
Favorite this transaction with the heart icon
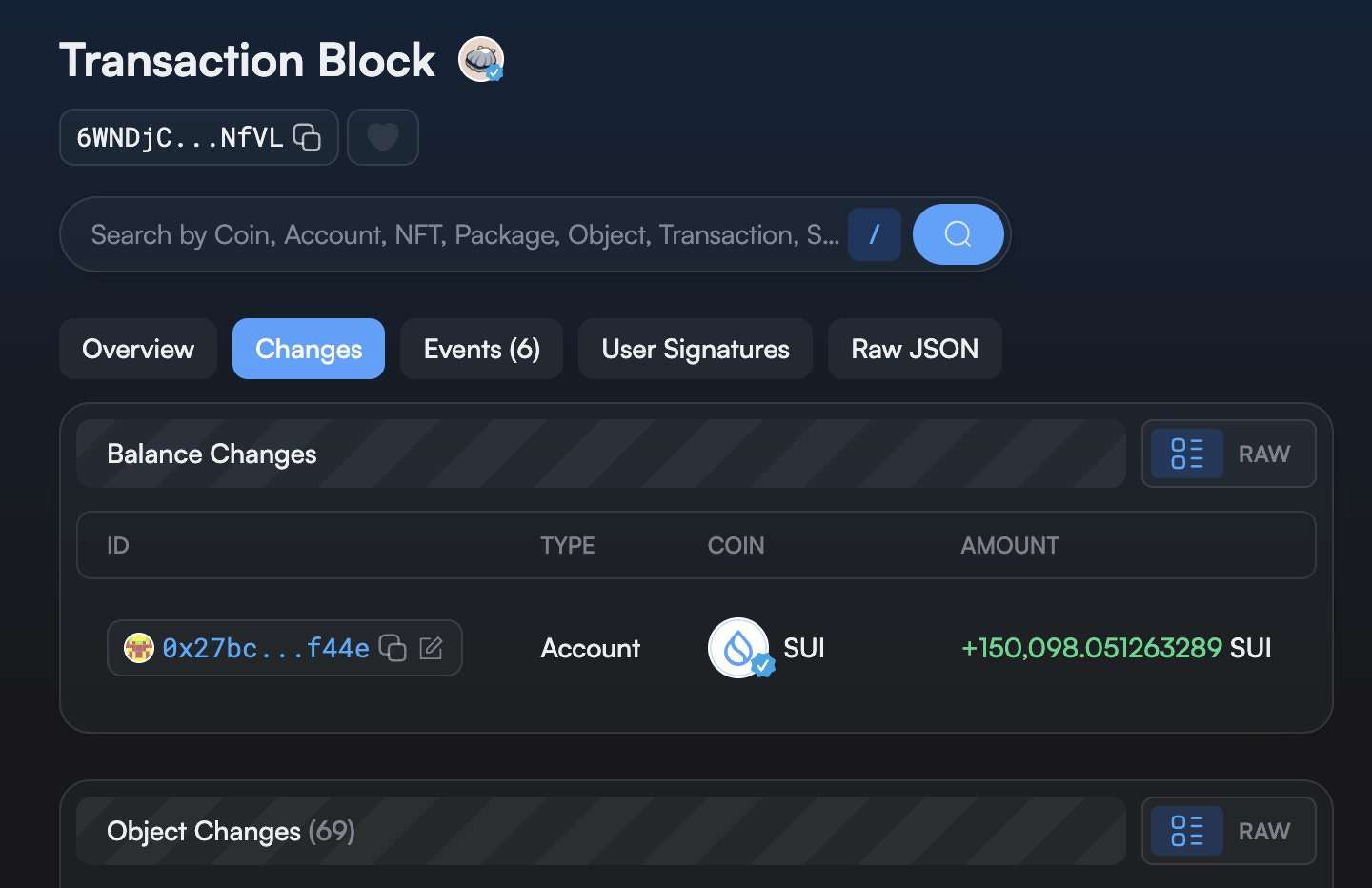[383, 137]
